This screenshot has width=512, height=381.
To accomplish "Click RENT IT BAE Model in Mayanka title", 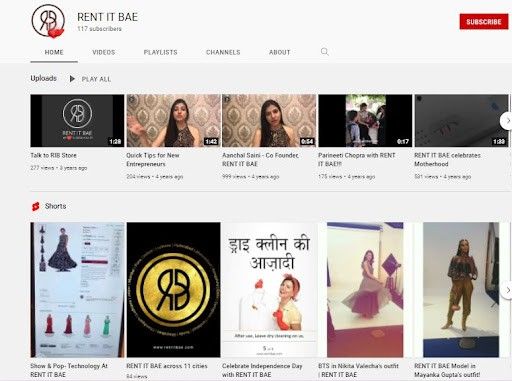I will tap(447, 370).
